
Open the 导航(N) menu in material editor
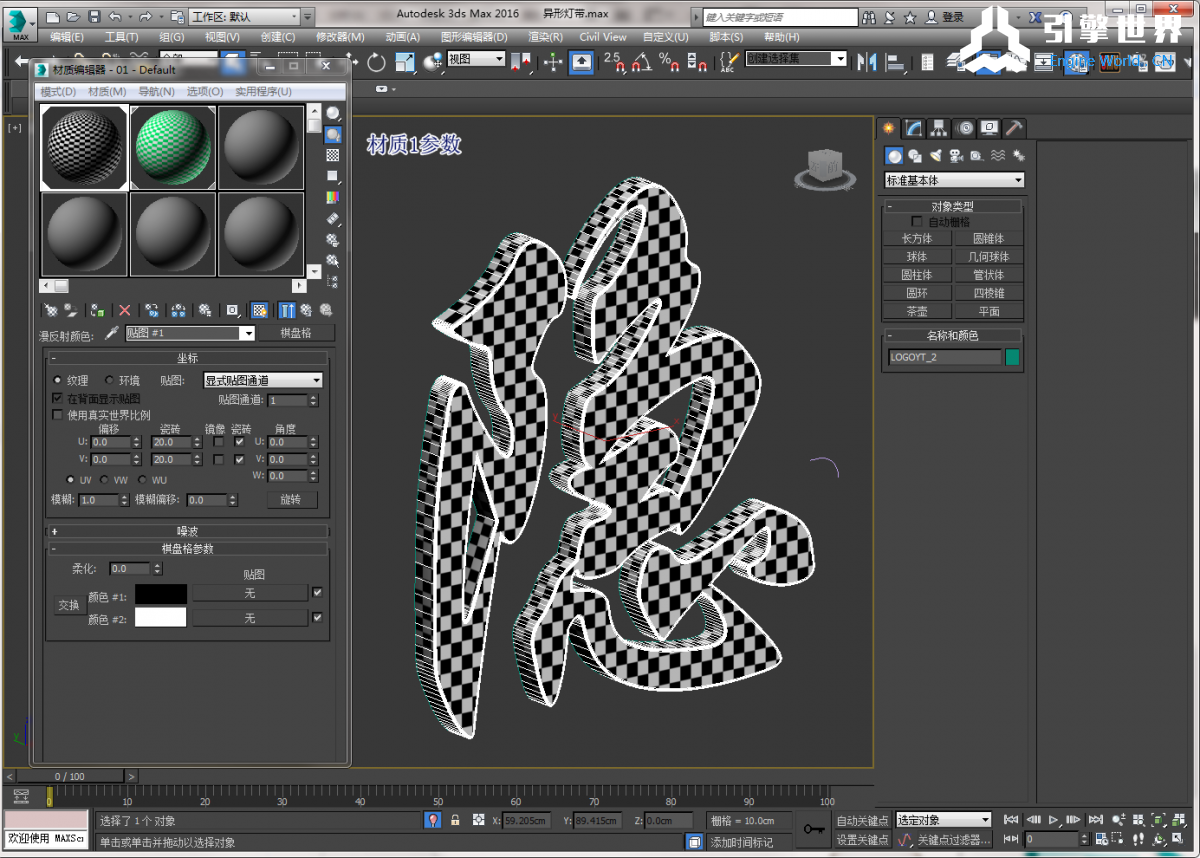click(x=156, y=91)
